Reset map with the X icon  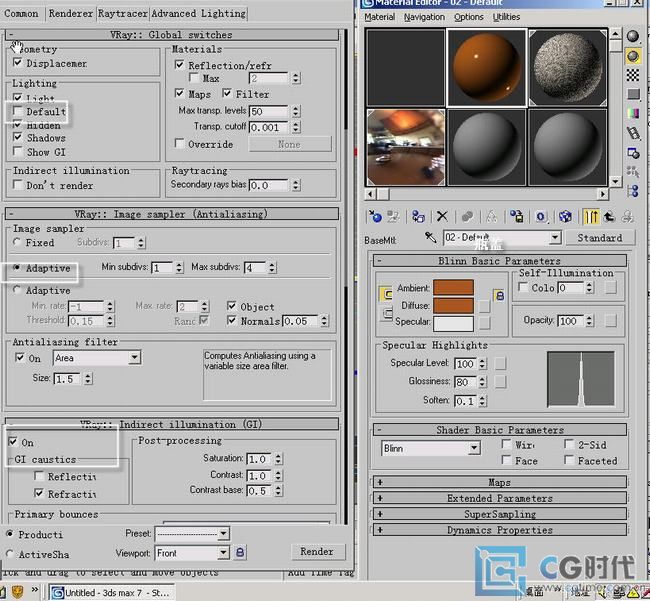[x=442, y=216]
